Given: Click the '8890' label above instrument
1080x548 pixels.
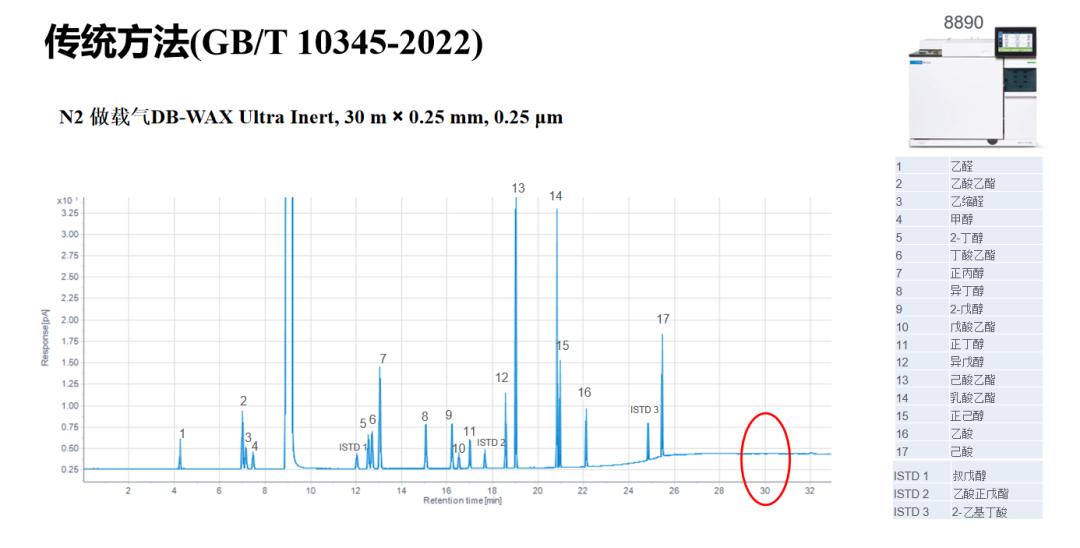Looking at the screenshot, I should click(963, 22).
